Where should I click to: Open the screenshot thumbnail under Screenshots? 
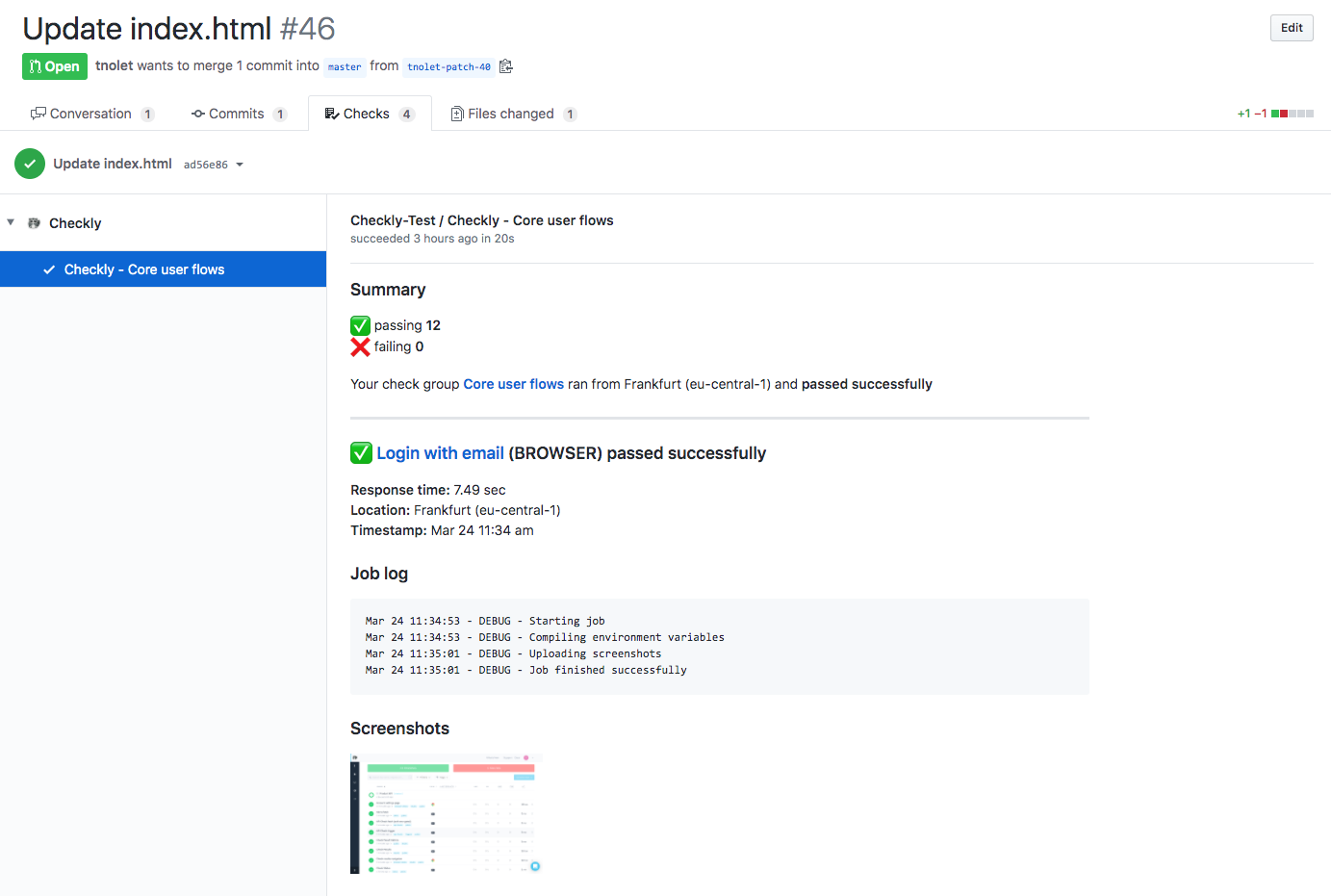(x=446, y=813)
